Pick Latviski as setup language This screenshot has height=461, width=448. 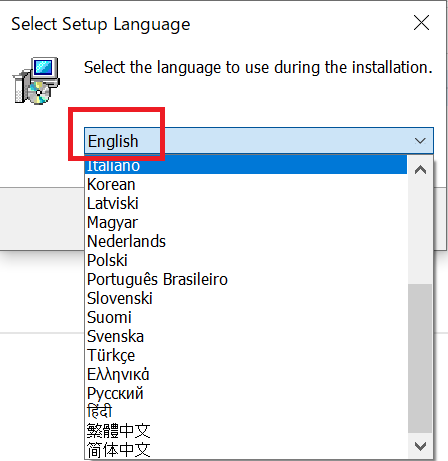click(246, 203)
